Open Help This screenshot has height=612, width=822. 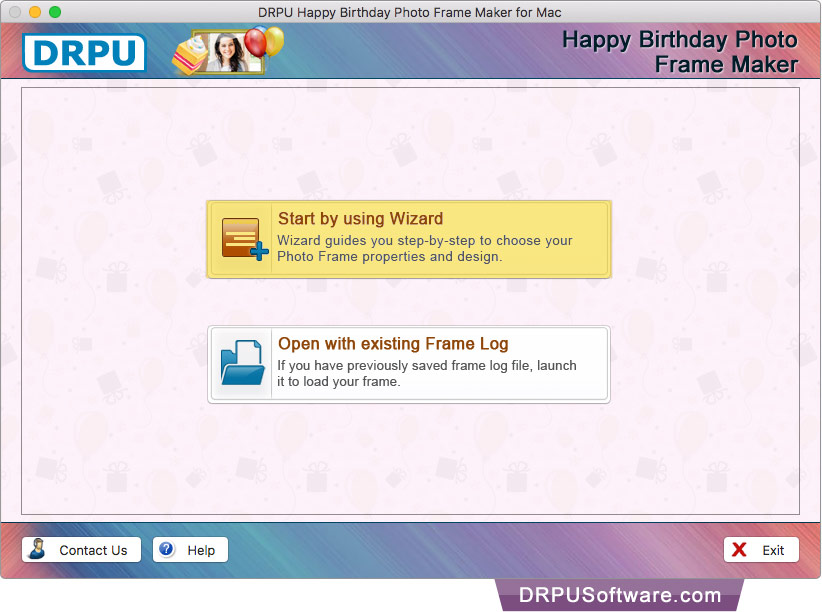click(190, 550)
